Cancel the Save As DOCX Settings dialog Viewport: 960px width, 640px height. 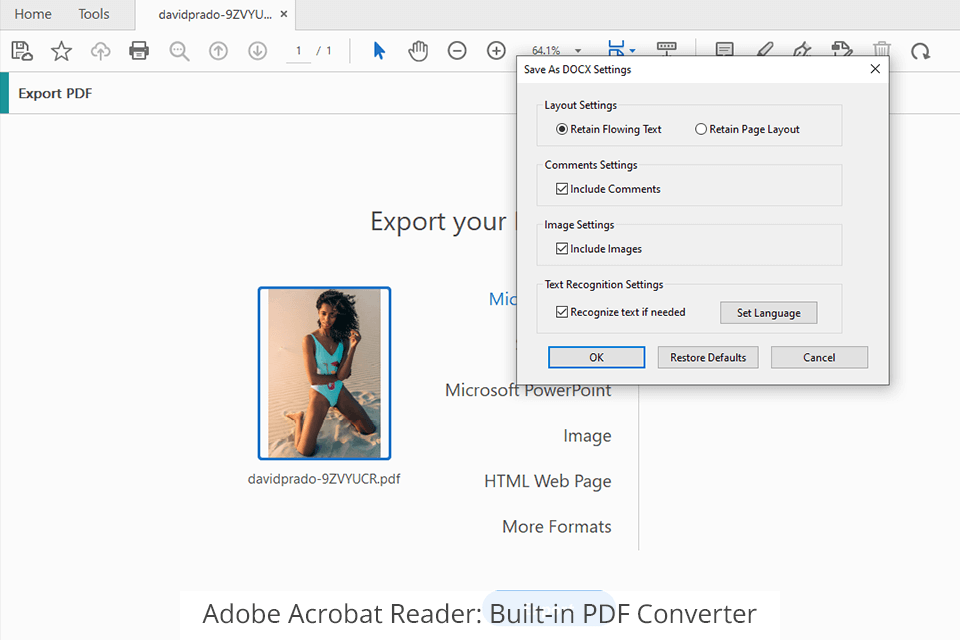point(819,358)
